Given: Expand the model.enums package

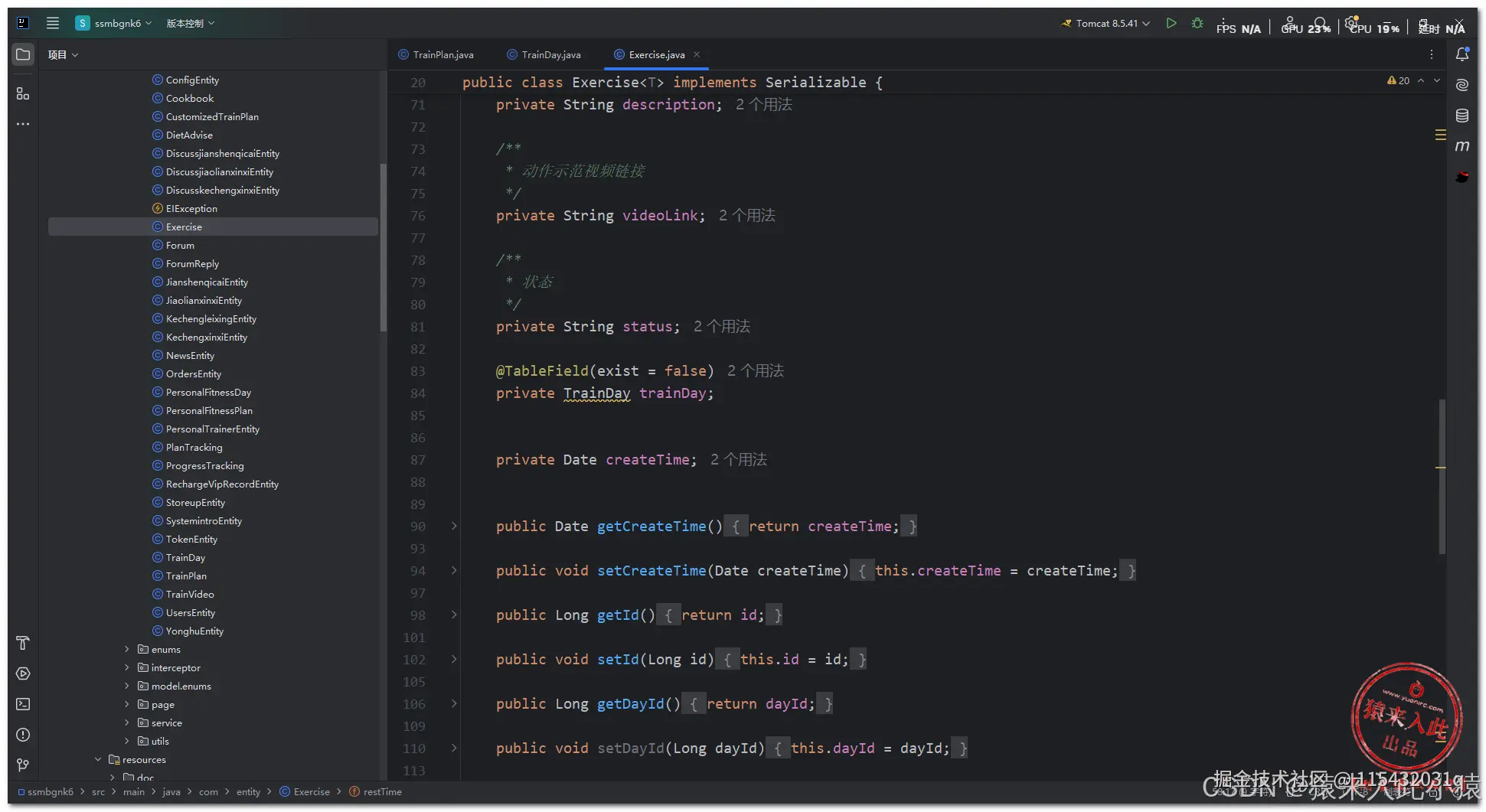Looking at the screenshot, I should (x=127, y=686).
